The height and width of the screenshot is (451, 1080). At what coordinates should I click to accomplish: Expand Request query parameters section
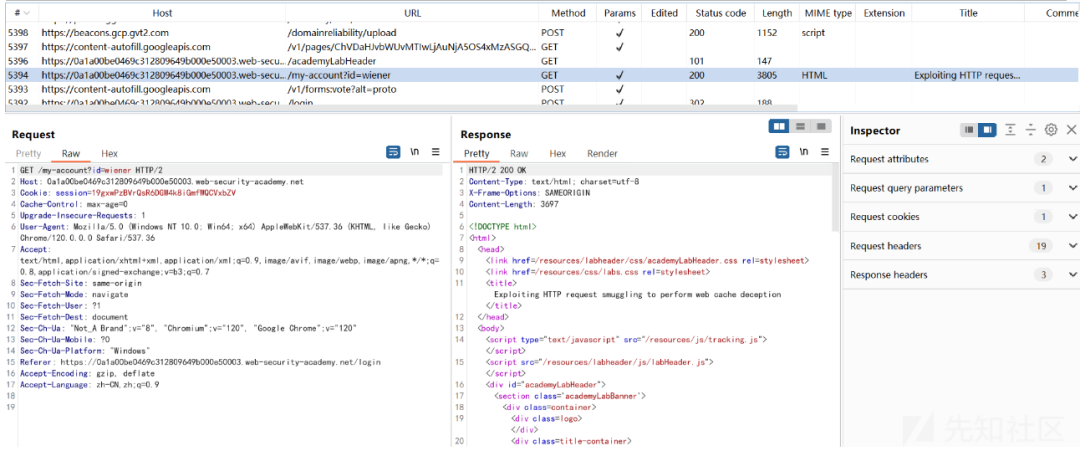coord(961,188)
